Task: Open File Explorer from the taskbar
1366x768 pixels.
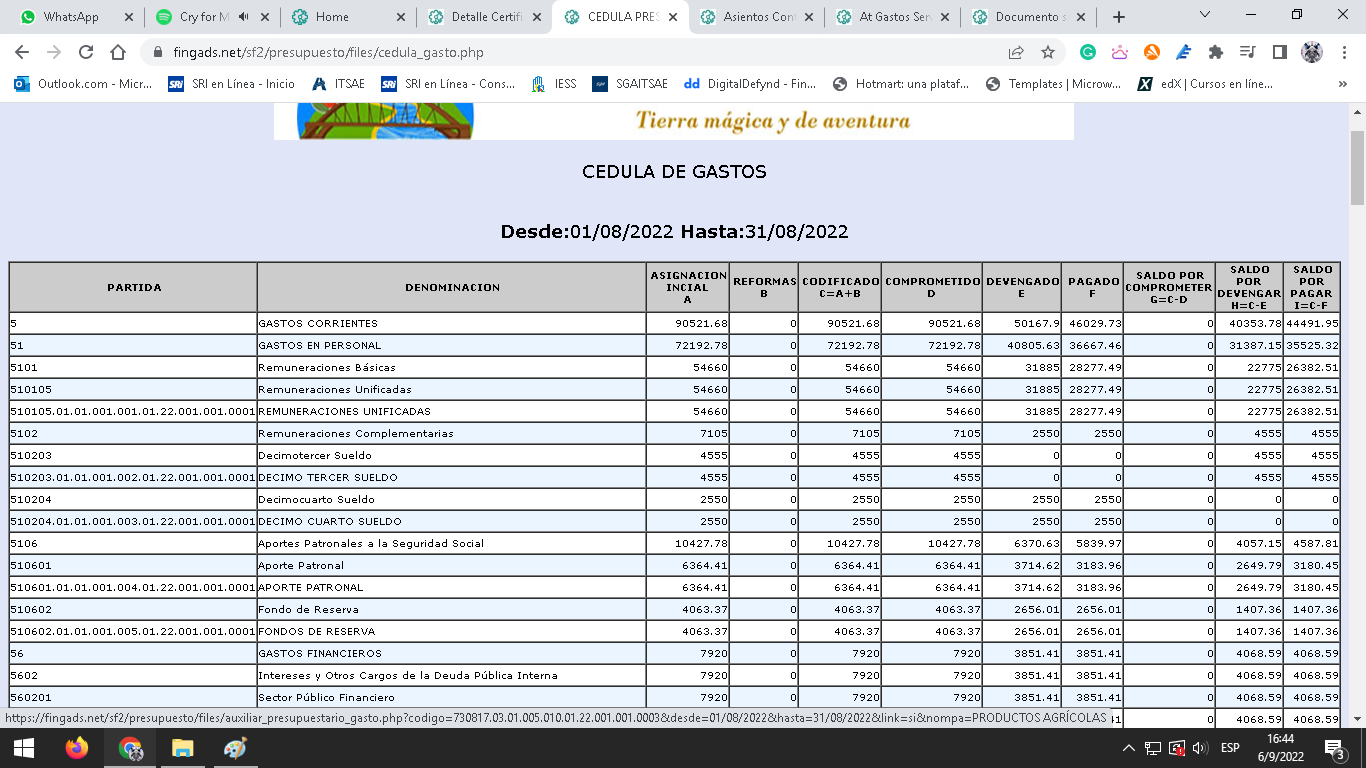Action: [x=182, y=748]
